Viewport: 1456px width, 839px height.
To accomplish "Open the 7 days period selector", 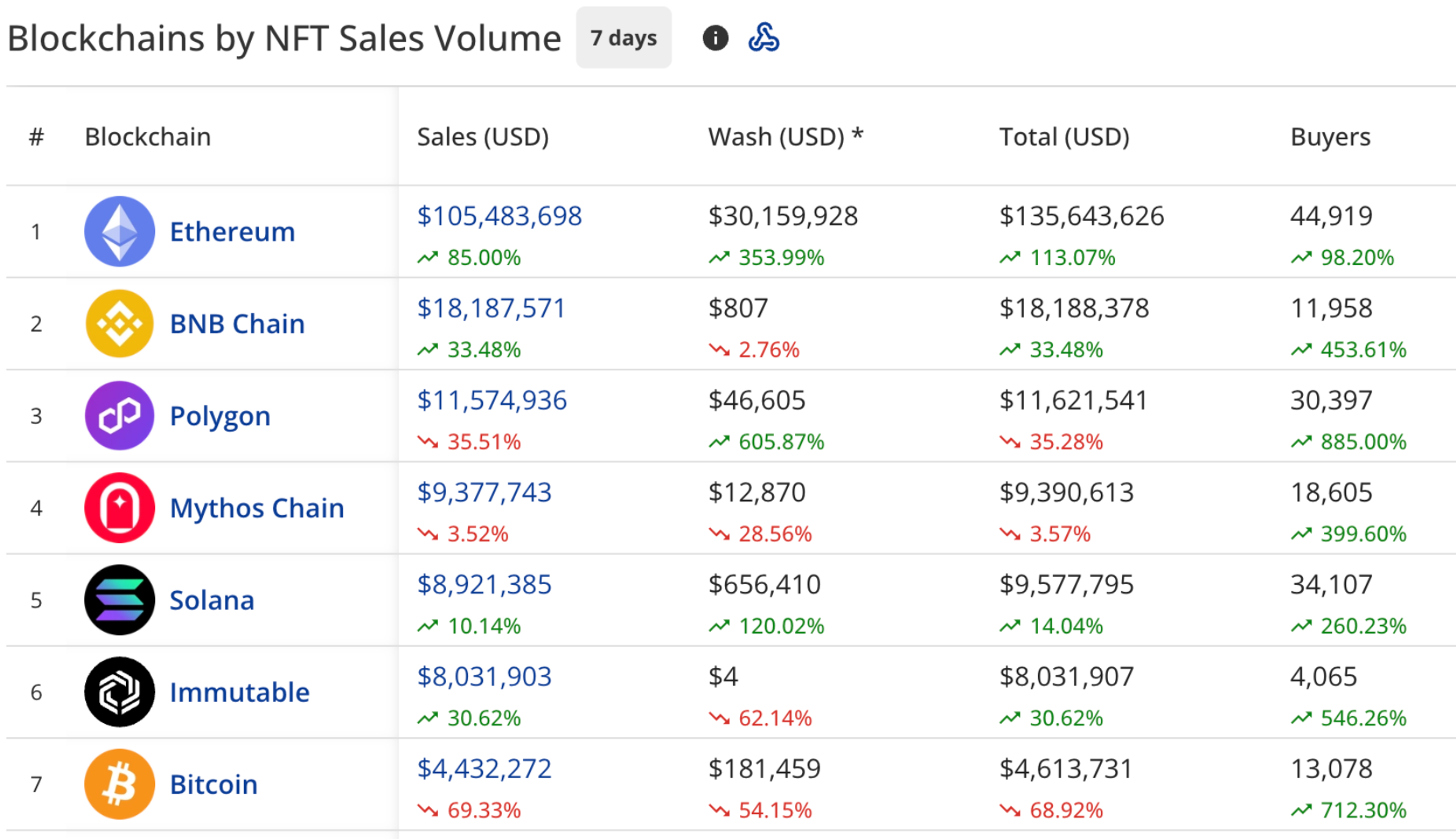I will click(x=623, y=38).
